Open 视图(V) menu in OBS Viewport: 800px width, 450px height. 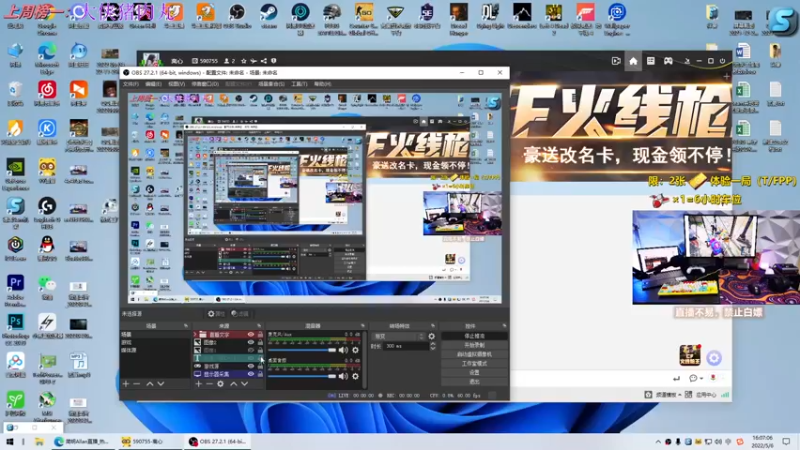tap(177, 84)
